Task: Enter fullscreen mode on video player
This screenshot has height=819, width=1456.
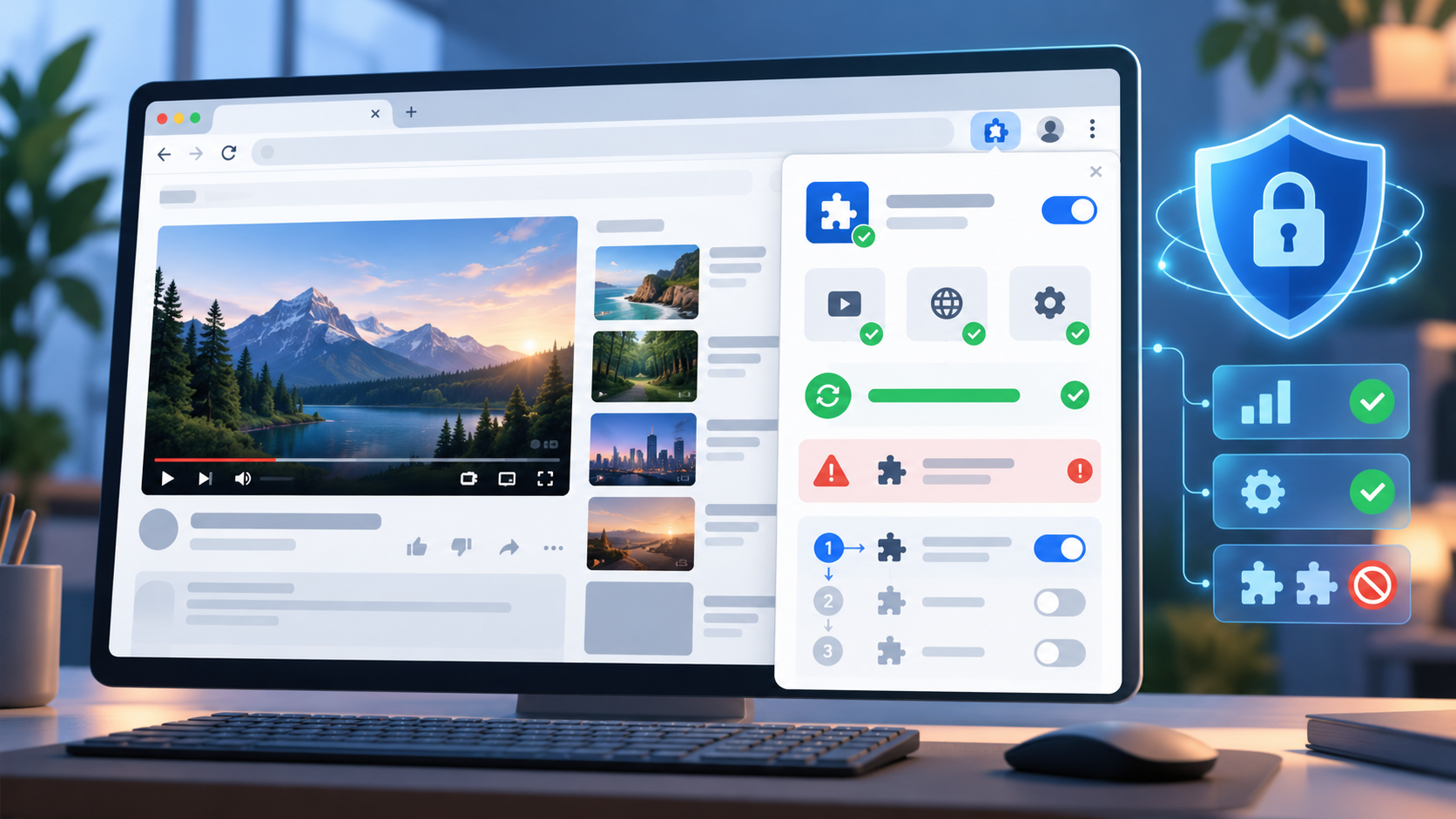Action: tap(545, 479)
